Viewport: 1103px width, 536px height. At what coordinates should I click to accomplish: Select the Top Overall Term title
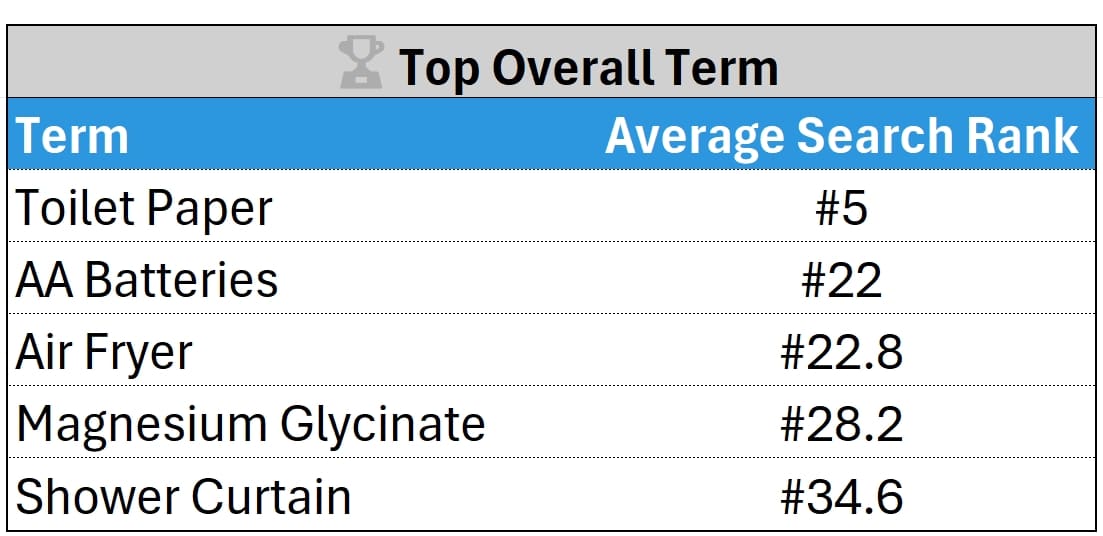589,67
